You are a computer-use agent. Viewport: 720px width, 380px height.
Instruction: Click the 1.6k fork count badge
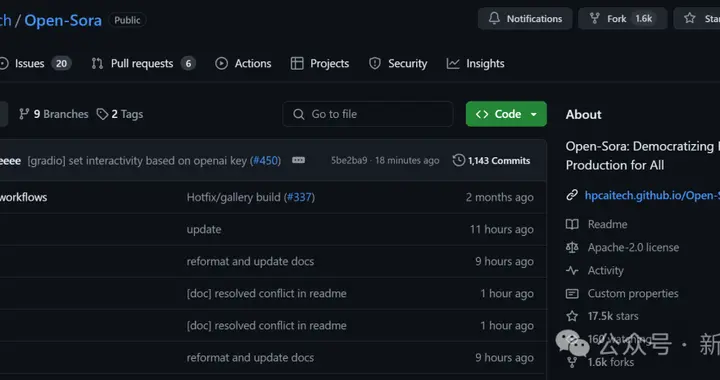pos(643,19)
